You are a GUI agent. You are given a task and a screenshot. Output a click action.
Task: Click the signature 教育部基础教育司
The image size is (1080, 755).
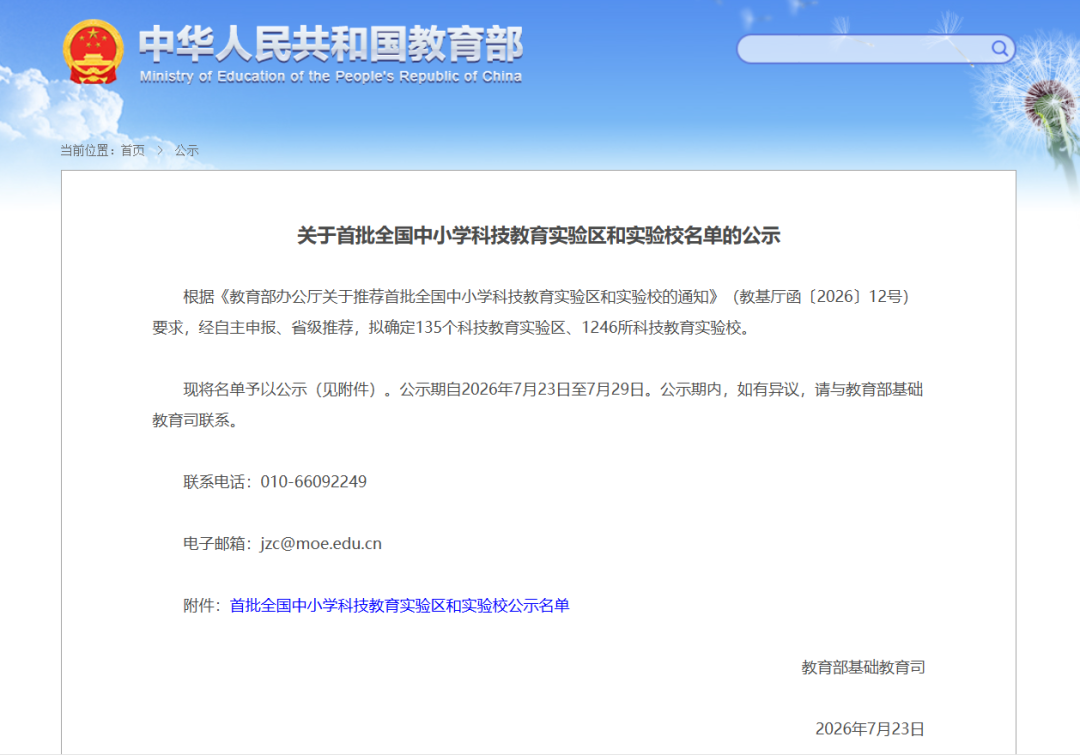(863, 667)
